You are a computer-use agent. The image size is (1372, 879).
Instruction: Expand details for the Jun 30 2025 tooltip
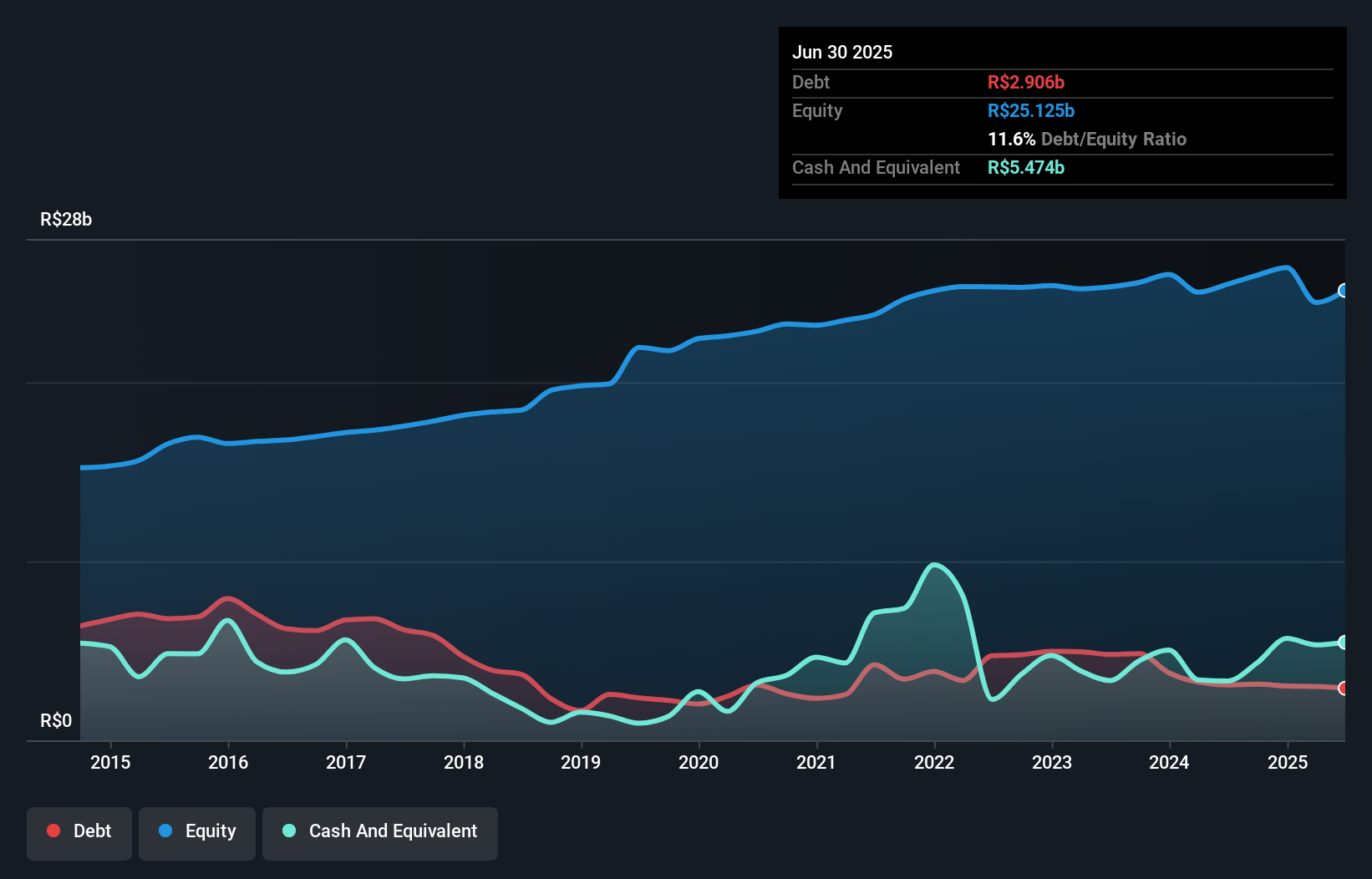point(842,52)
